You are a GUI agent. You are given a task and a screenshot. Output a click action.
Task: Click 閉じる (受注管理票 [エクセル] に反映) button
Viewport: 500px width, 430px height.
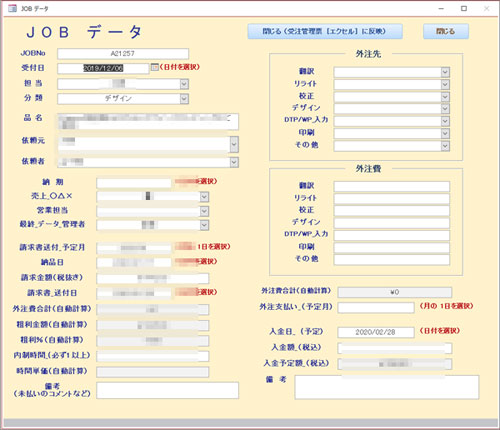(325, 31)
